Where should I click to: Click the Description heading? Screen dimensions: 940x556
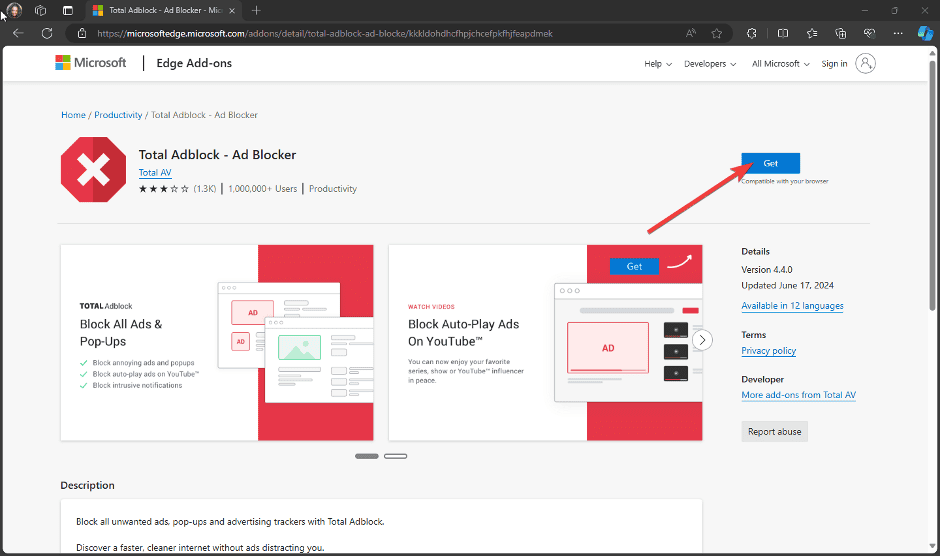click(x=88, y=485)
